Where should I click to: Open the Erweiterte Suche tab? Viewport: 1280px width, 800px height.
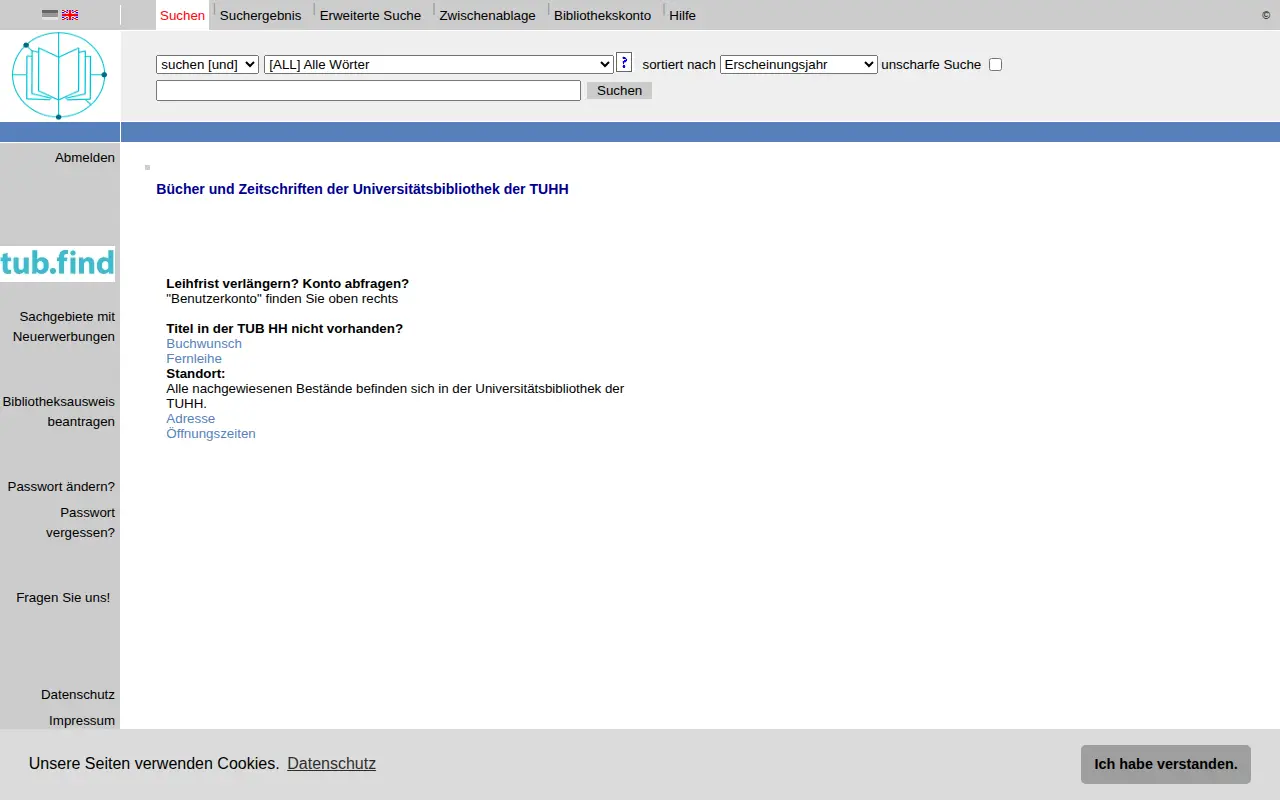pyautogui.click(x=370, y=15)
